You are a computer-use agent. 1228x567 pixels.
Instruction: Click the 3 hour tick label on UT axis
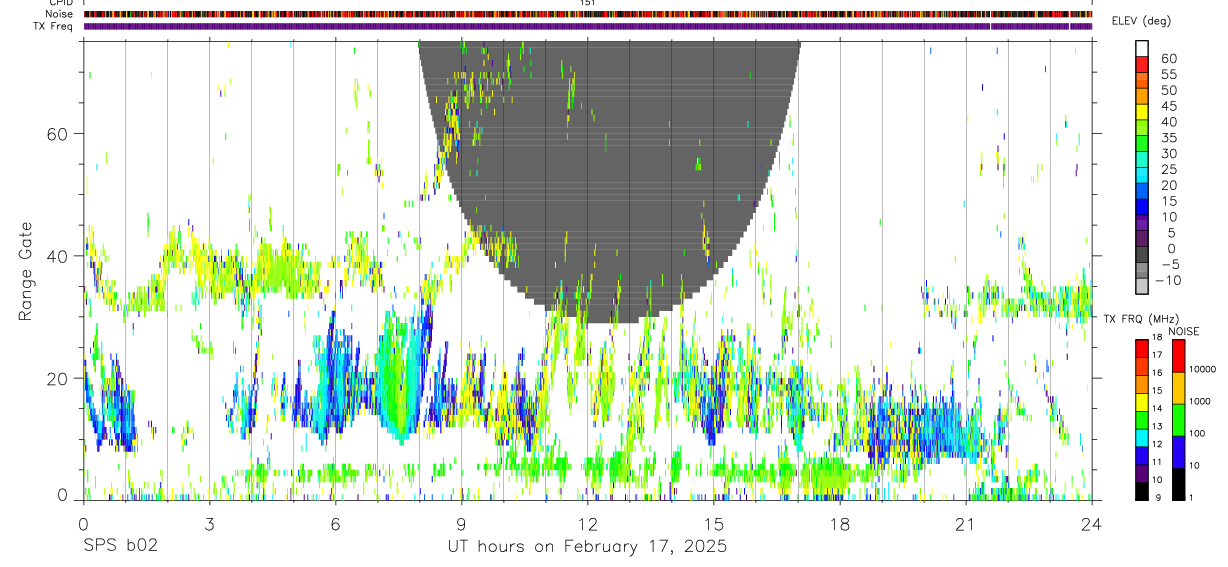[x=209, y=524]
